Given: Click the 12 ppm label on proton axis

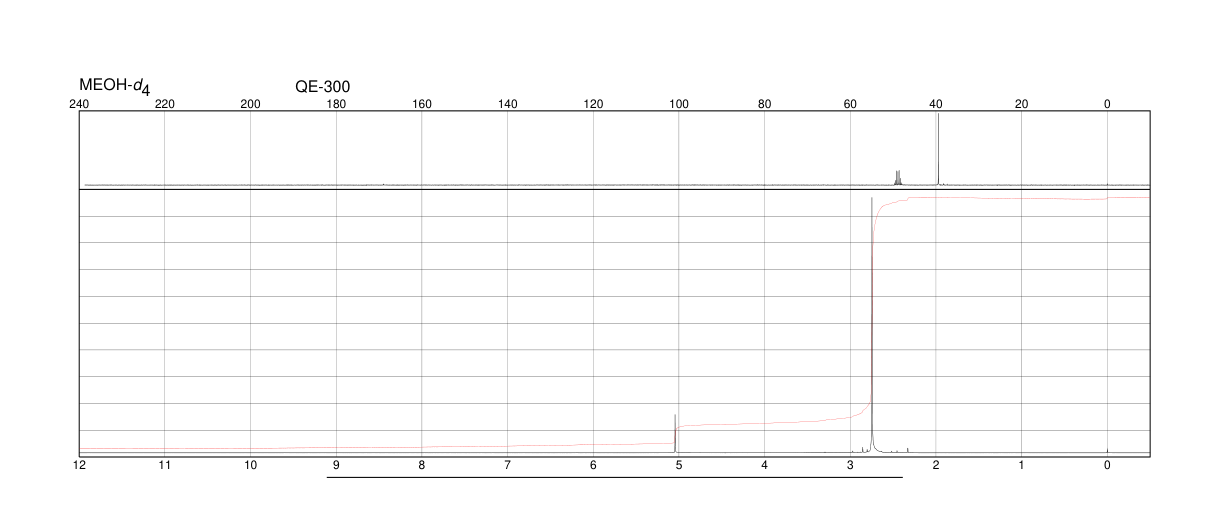Looking at the screenshot, I should pos(79,465).
